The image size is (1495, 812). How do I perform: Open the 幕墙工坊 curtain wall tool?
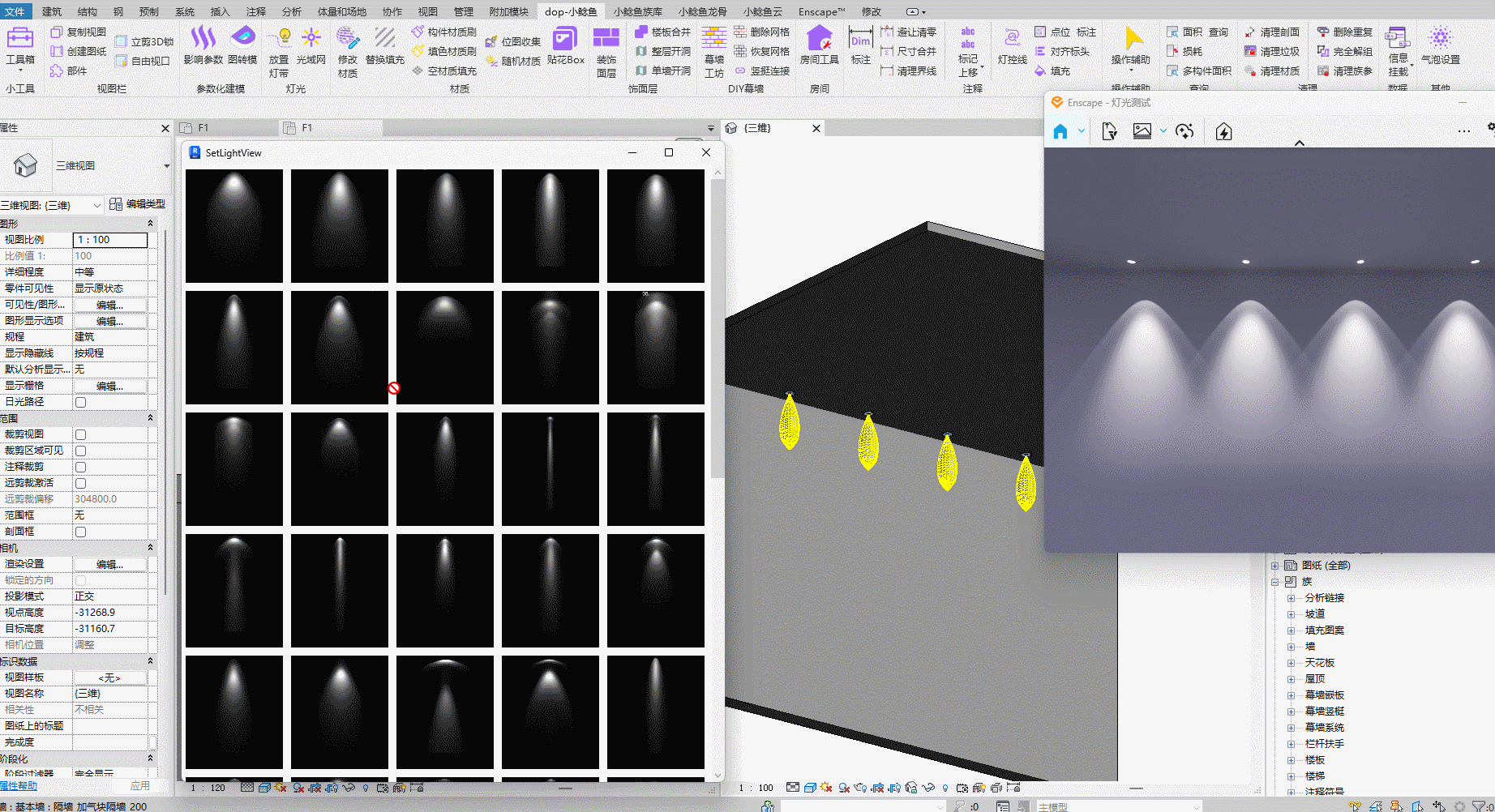[x=714, y=52]
